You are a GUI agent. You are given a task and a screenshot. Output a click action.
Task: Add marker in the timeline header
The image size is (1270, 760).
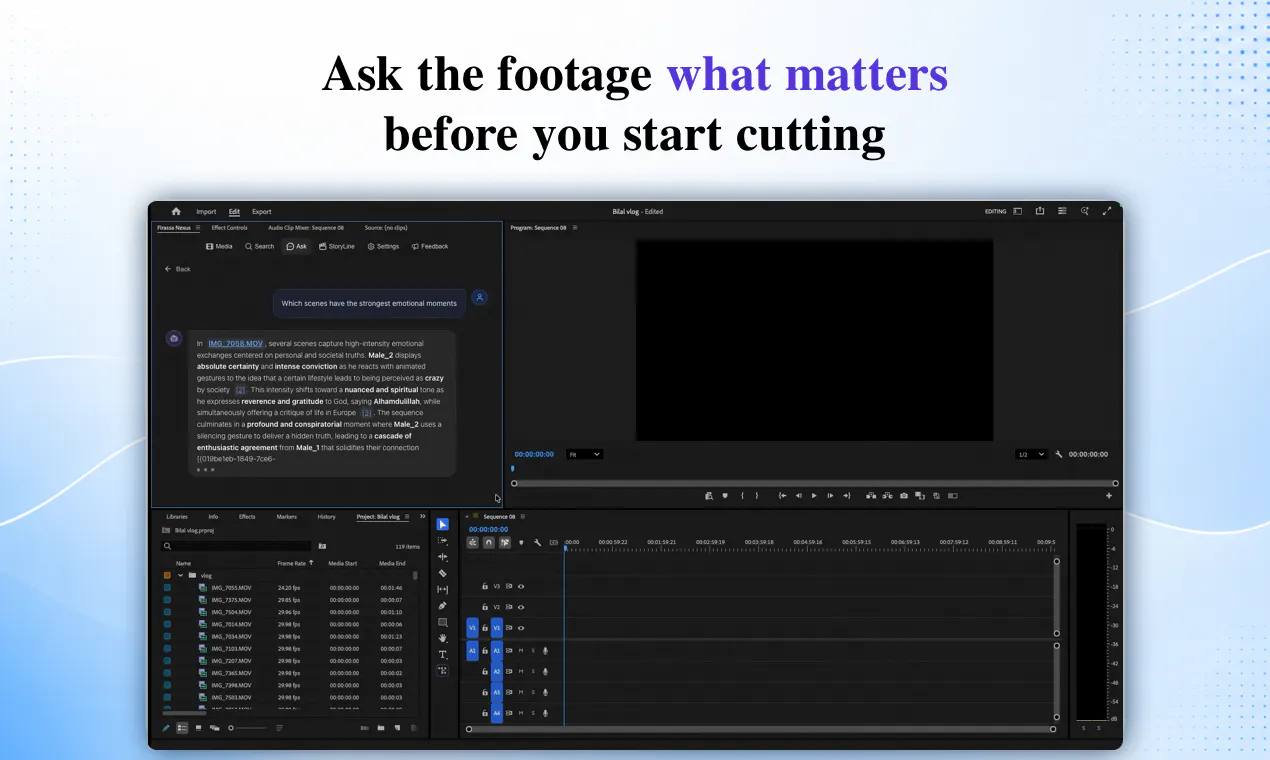(x=521, y=543)
